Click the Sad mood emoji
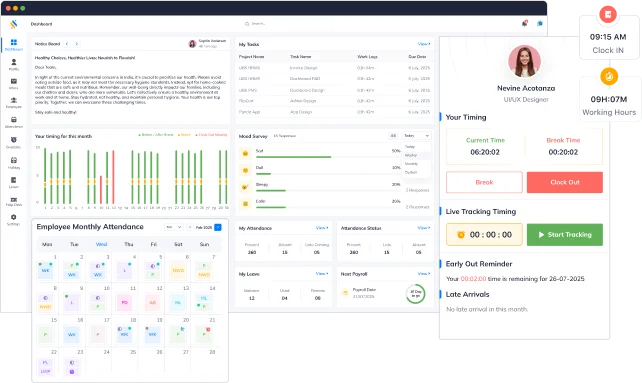The width and height of the screenshot is (642, 383). tap(245, 153)
